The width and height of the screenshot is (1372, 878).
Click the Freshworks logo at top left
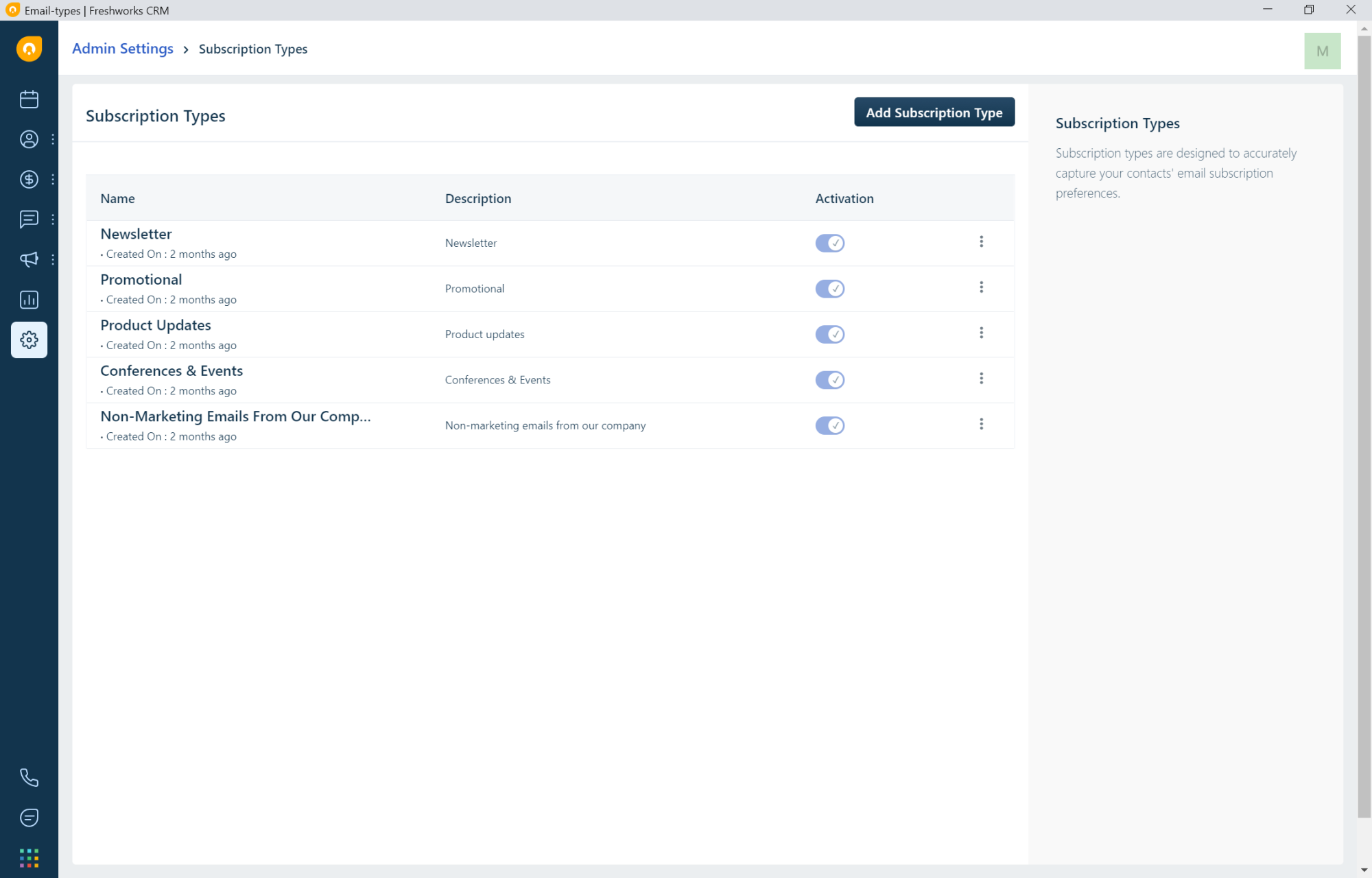point(29,49)
